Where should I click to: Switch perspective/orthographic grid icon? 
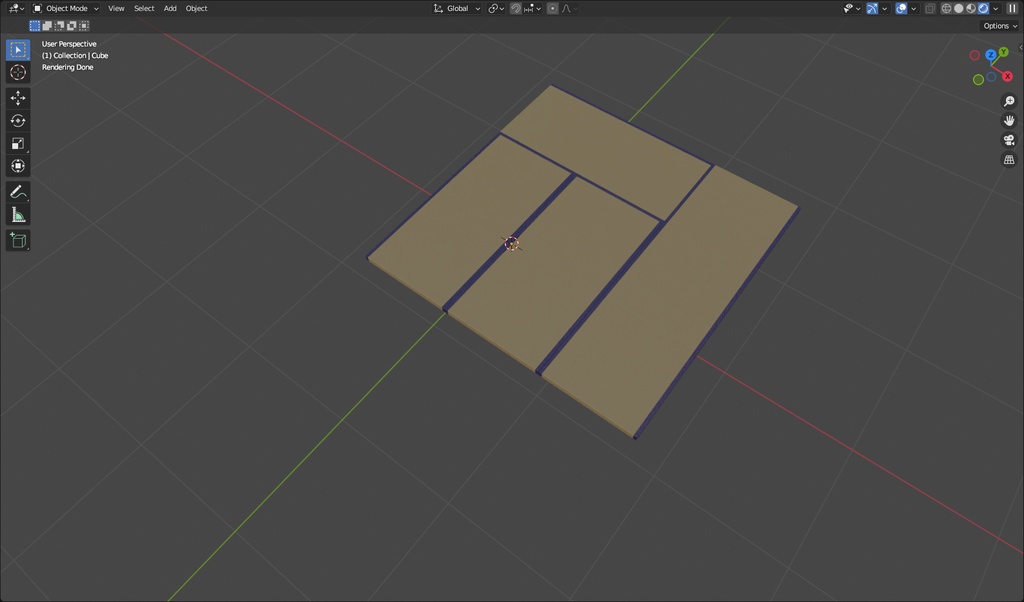point(1009,160)
